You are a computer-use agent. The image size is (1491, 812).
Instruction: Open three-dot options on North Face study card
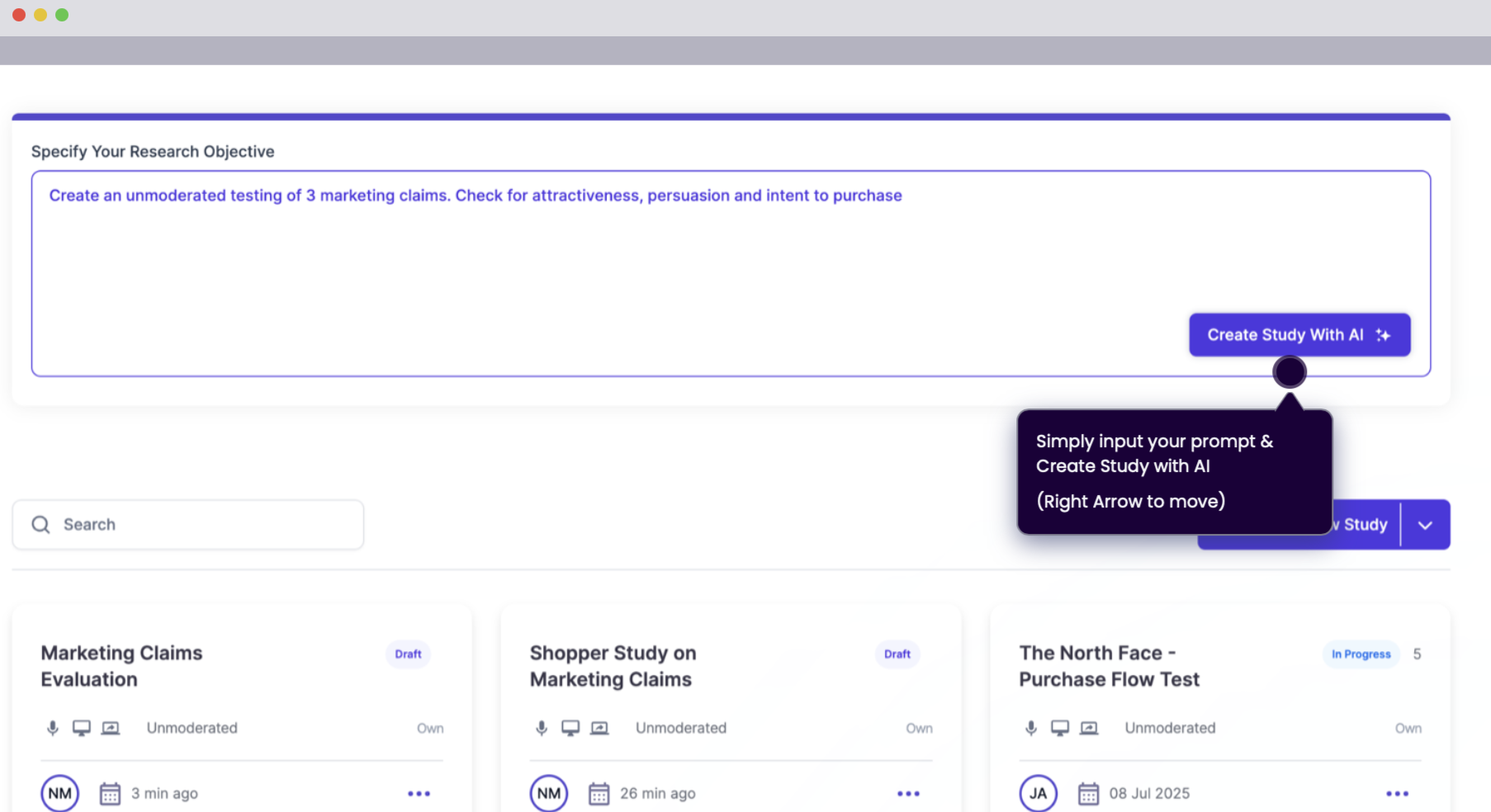coord(1397,794)
